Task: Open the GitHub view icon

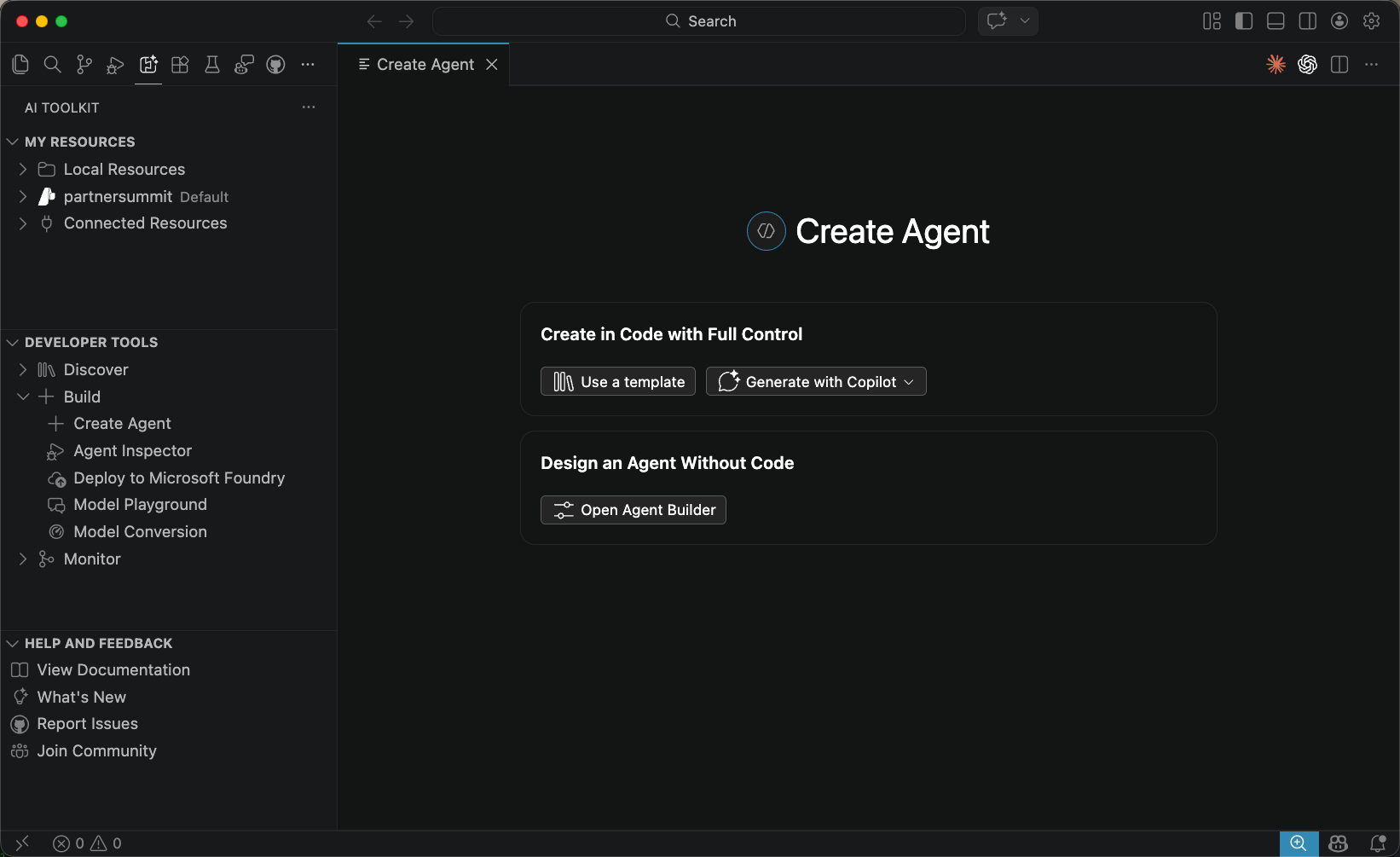Action: click(275, 65)
